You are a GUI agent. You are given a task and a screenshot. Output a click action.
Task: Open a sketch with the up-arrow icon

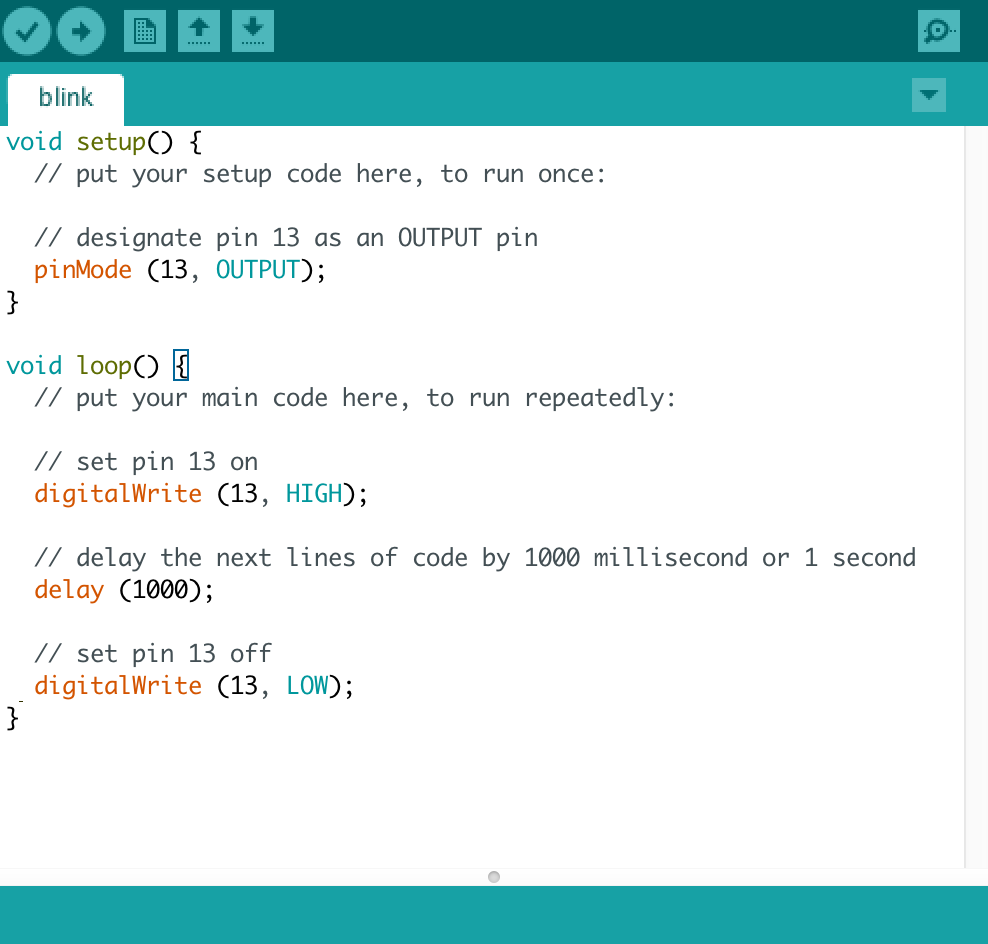coord(199,31)
